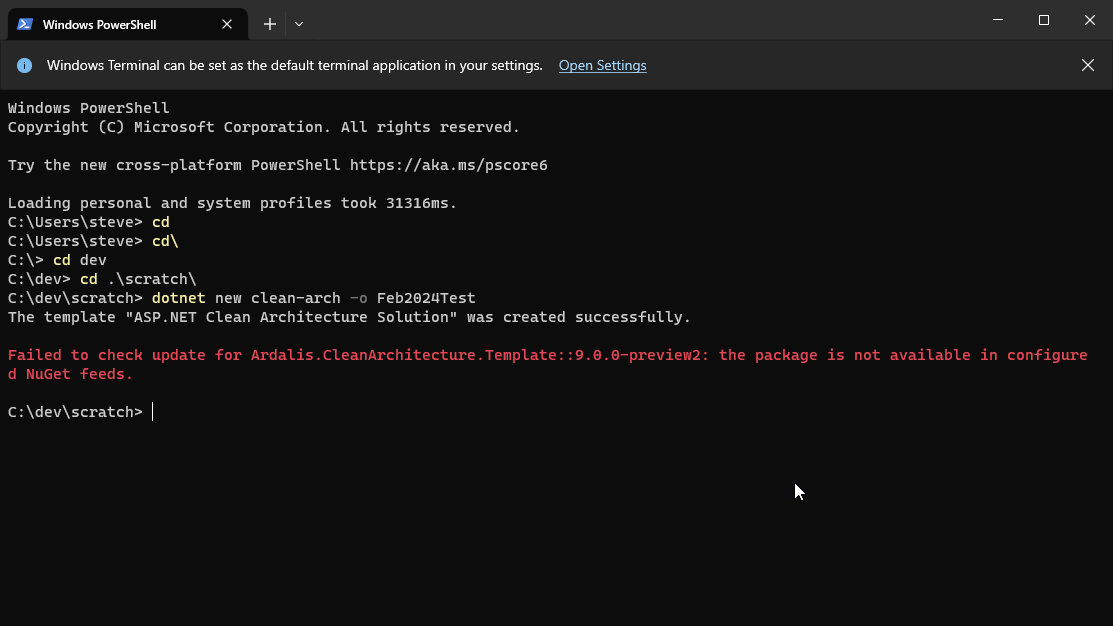This screenshot has height=626, width=1113.
Task: Click the blue info icon in the banner
Action: click(25, 65)
